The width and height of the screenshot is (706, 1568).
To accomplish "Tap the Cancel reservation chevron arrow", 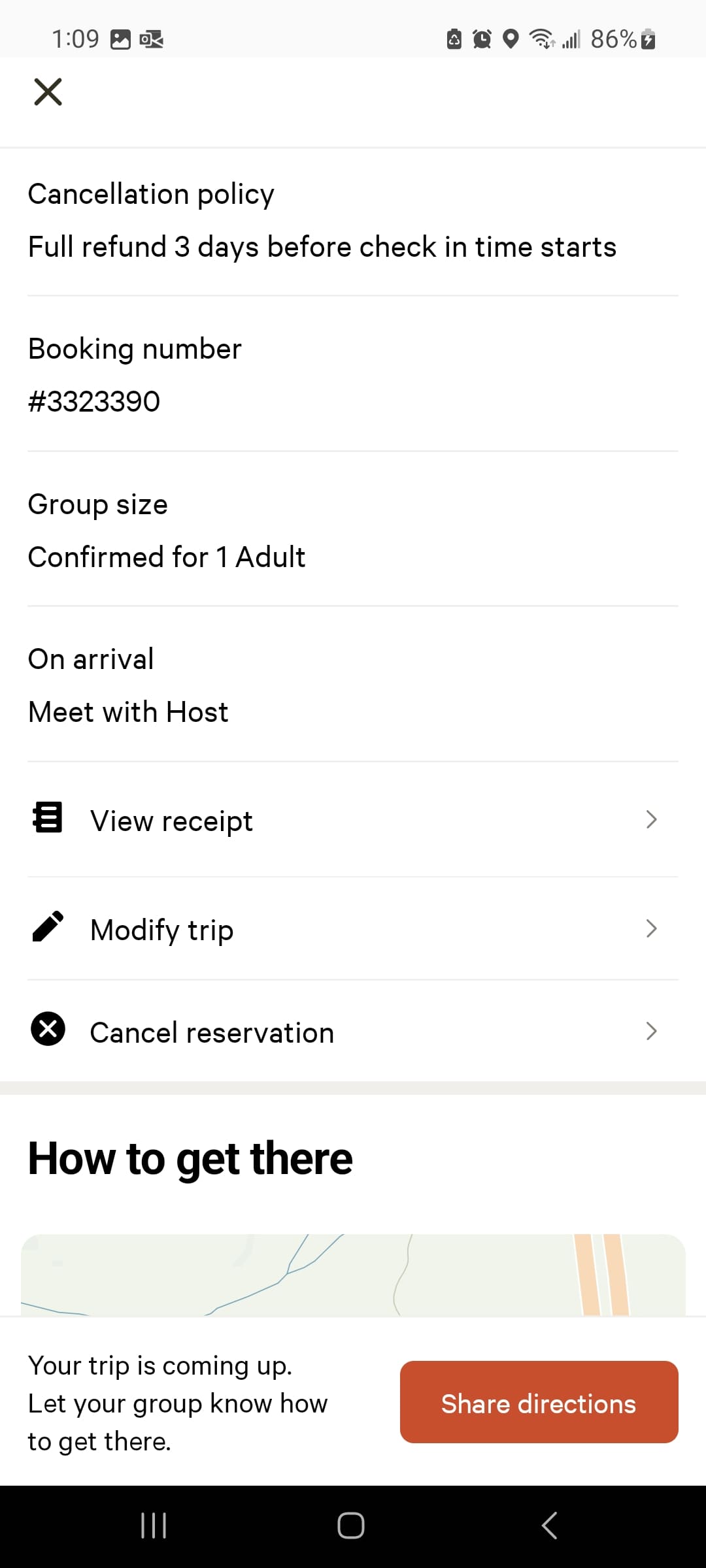I will pos(651,1031).
